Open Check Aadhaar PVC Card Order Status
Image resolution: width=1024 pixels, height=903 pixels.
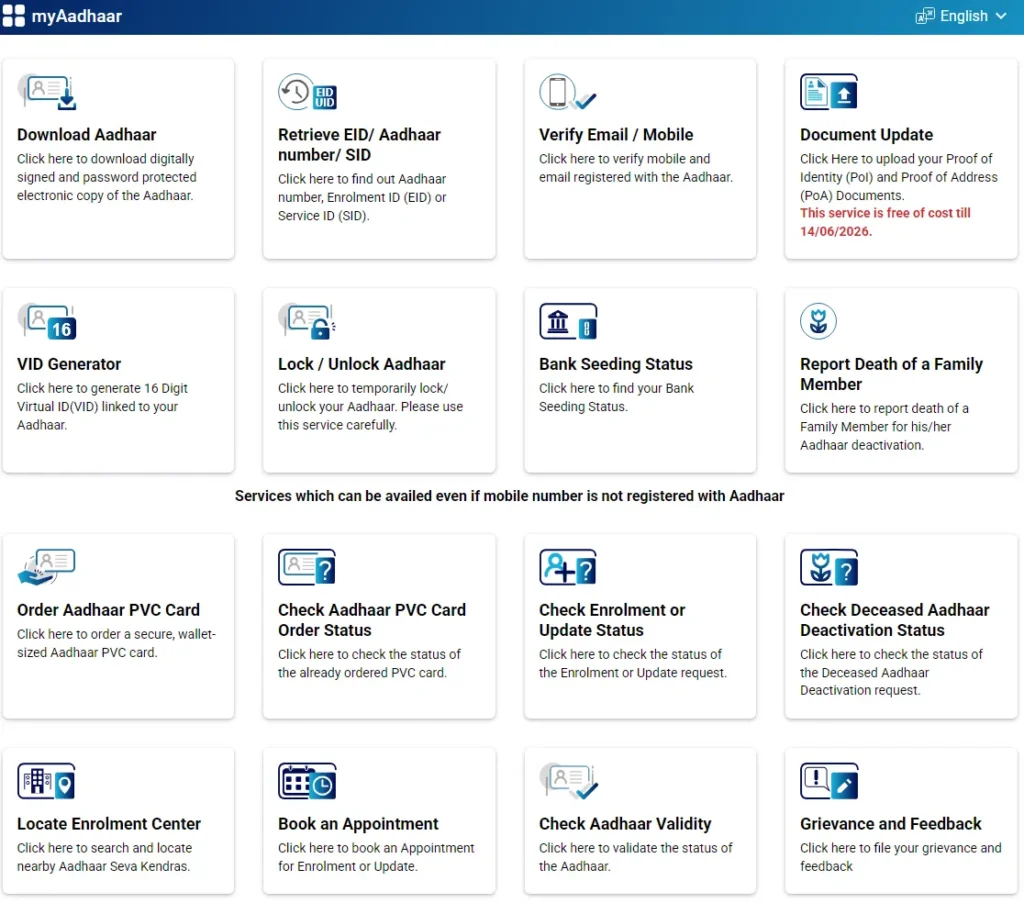(x=372, y=620)
